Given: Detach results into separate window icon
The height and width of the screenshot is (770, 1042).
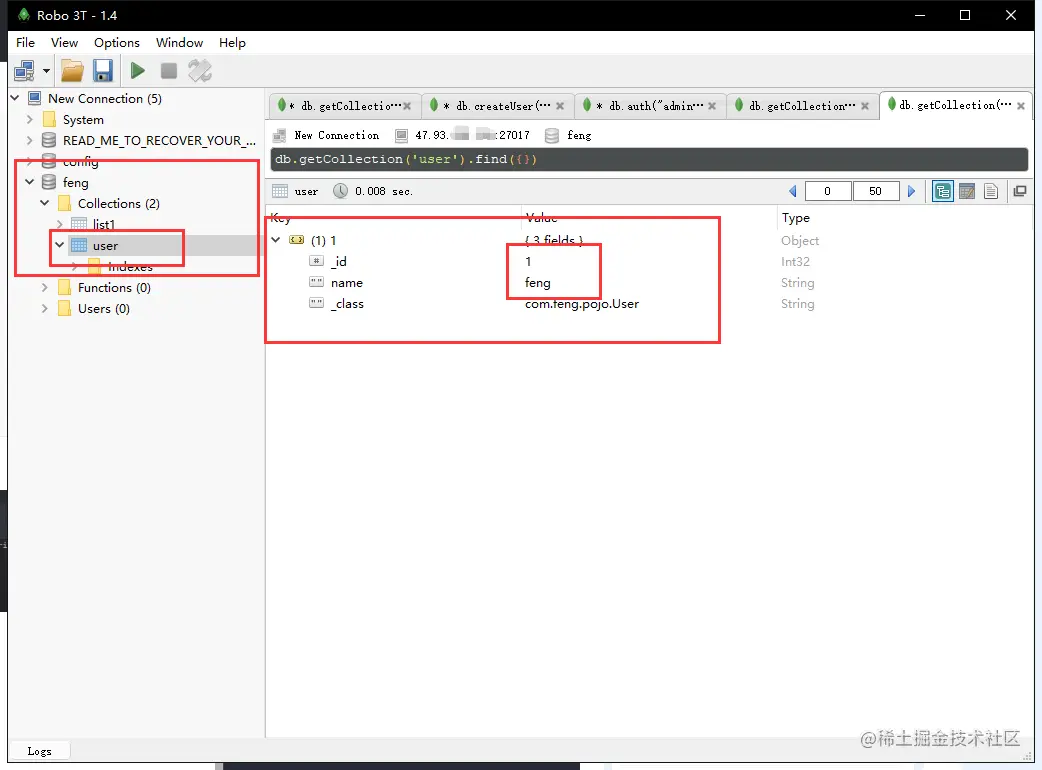Looking at the screenshot, I should 1019,191.
